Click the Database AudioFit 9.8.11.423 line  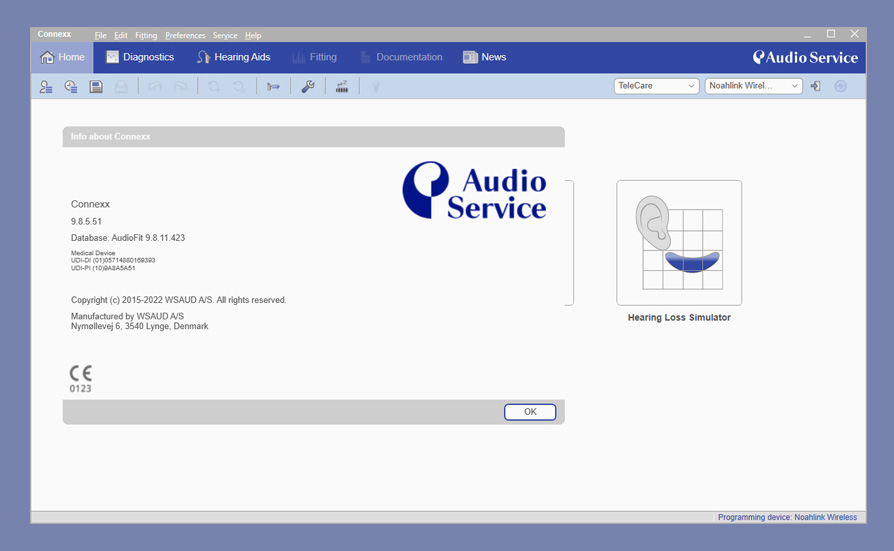coord(128,238)
